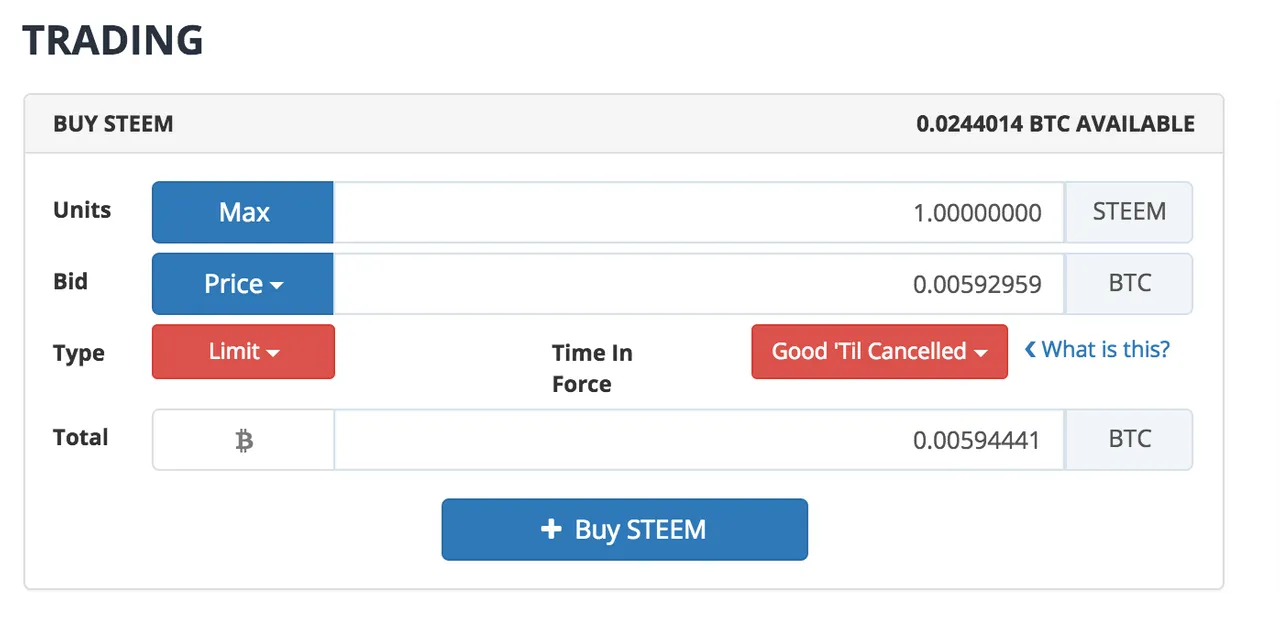Click the caret arrow on Price button

point(277,286)
